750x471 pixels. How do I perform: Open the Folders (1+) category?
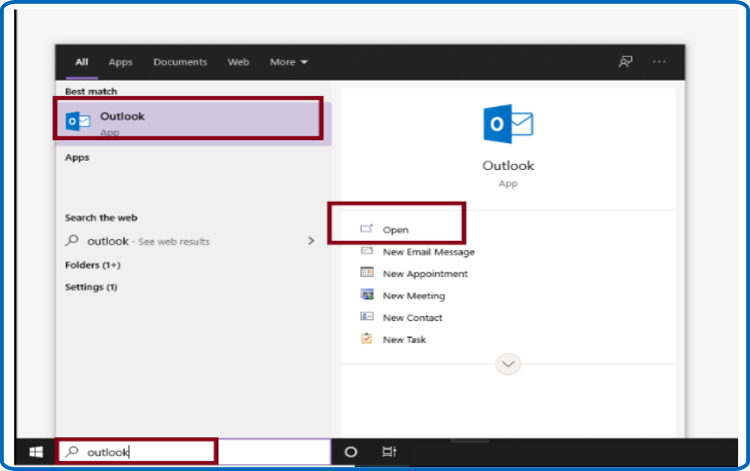coord(93,265)
